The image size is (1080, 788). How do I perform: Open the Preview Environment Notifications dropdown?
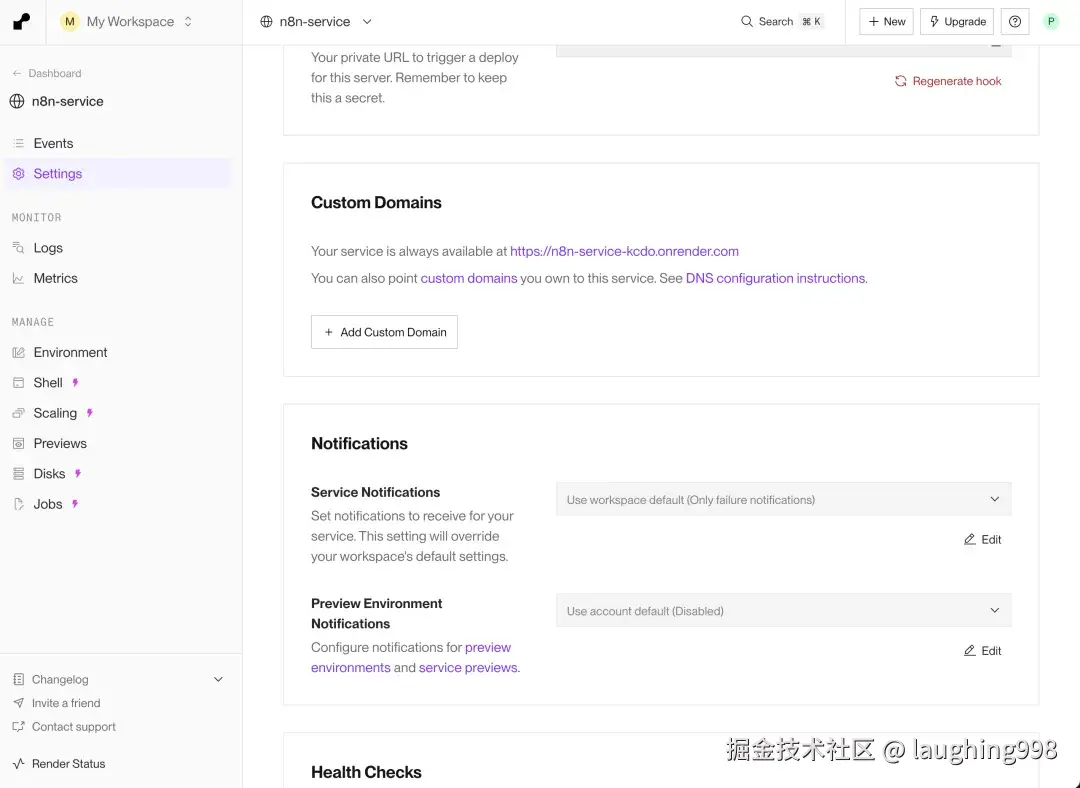[x=783, y=611]
